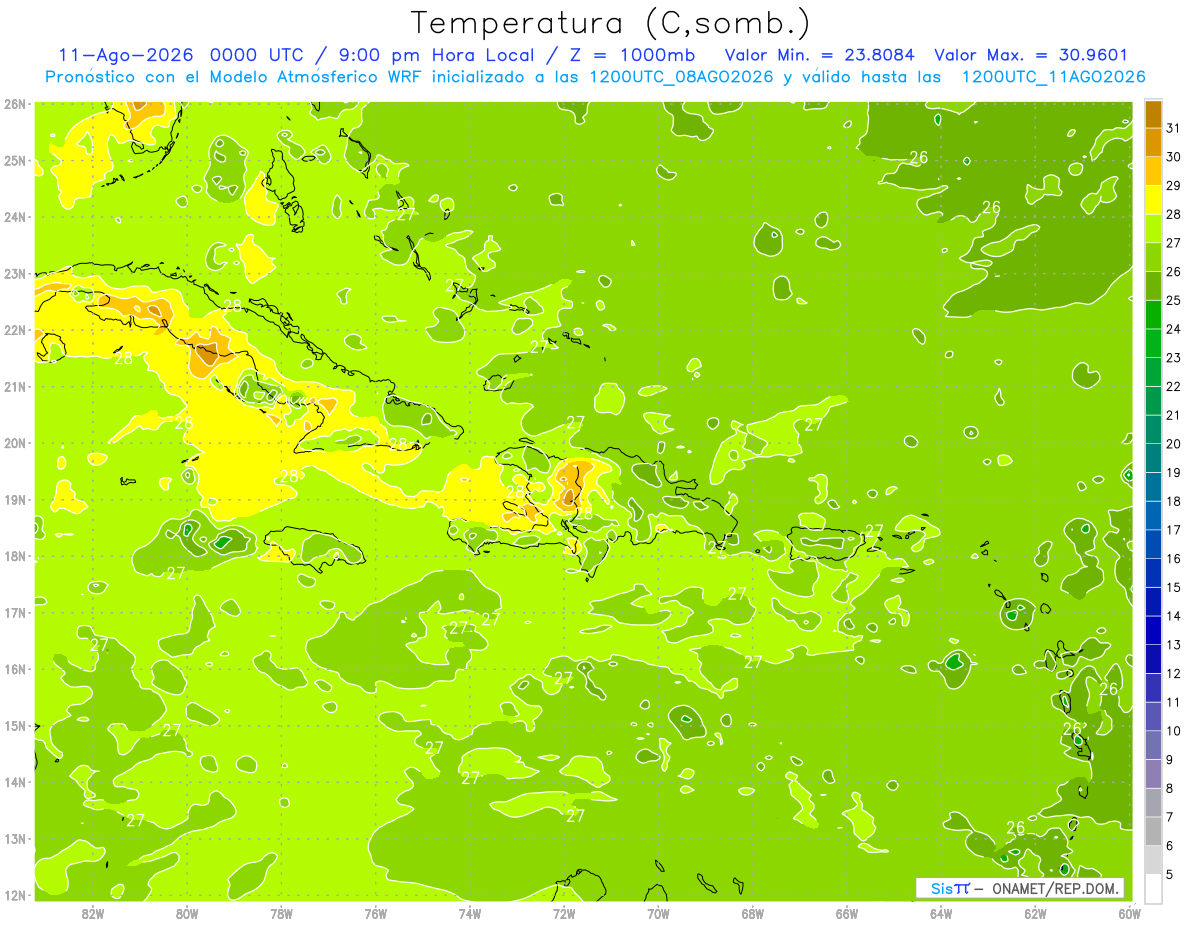This screenshot has height=927, width=1200.
Task: Click the '72W' longitude label
Action: point(564,913)
